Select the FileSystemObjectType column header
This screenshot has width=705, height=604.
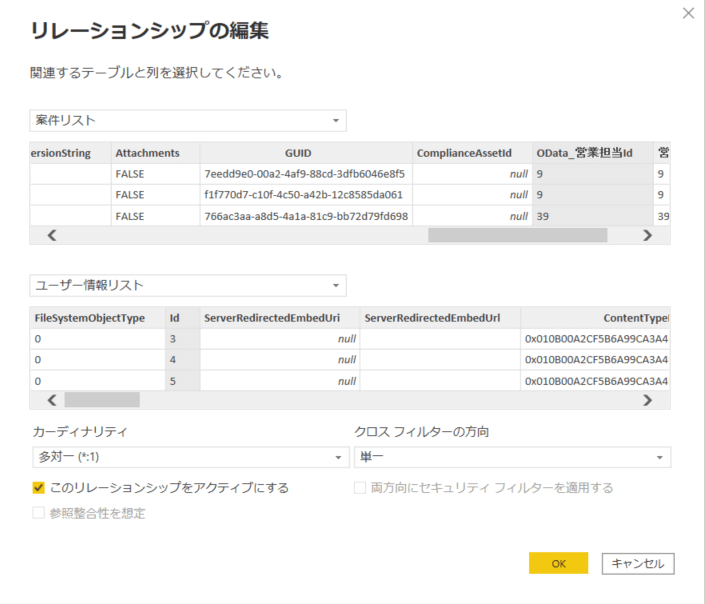tap(97, 318)
